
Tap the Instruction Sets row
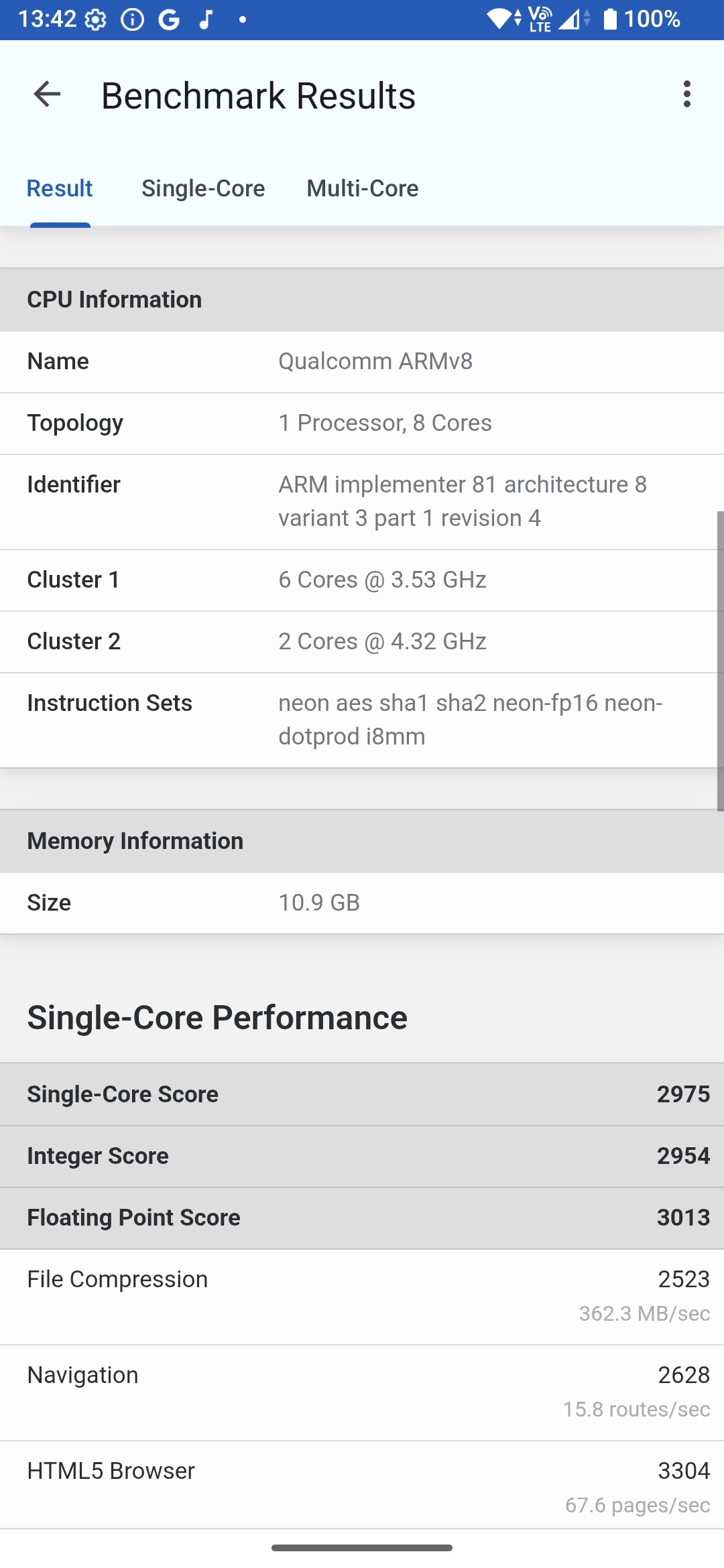tap(362, 720)
